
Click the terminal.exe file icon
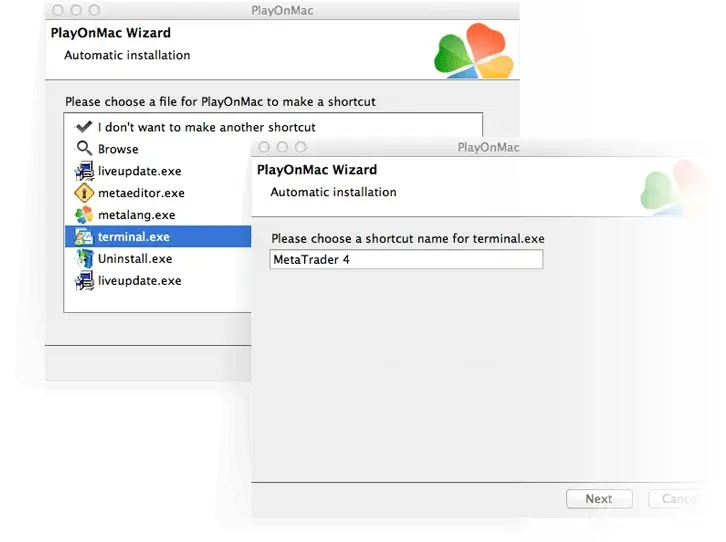point(84,237)
